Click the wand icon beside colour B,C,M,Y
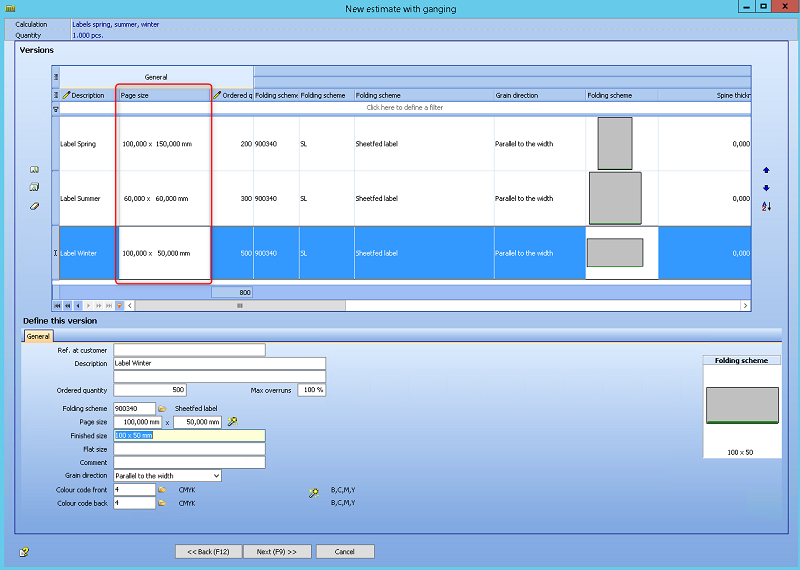 coord(314,492)
